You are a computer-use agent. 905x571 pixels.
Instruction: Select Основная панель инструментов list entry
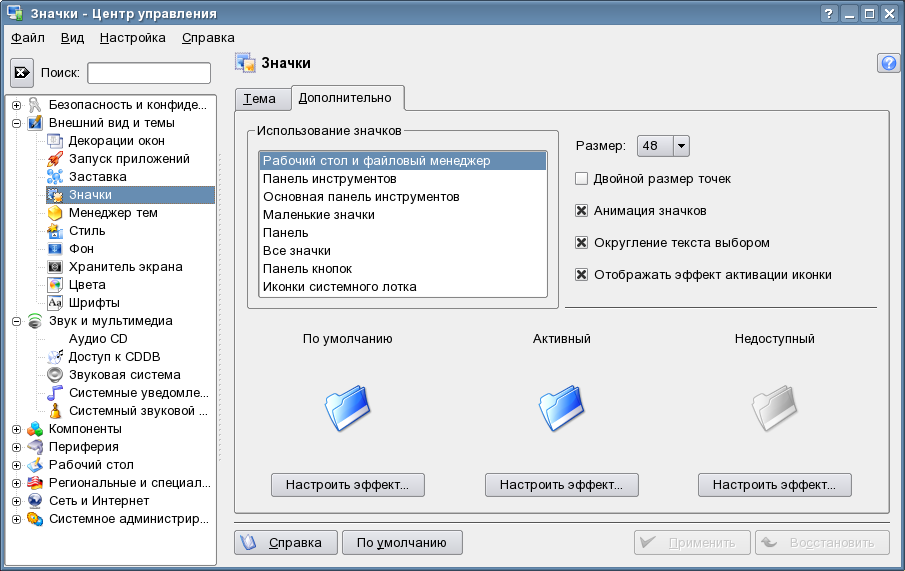coord(403,197)
